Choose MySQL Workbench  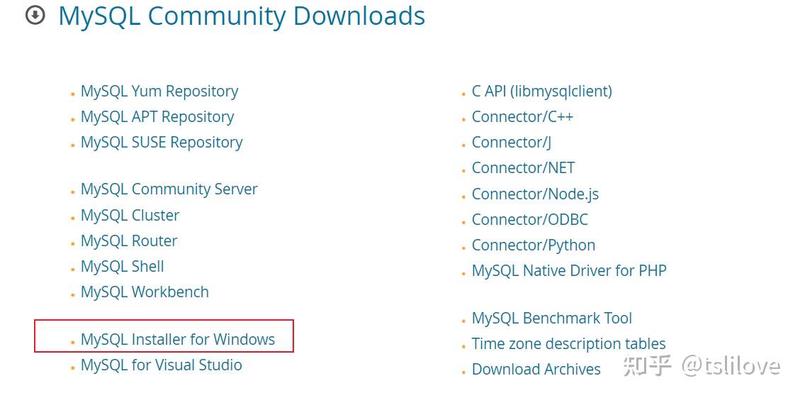click(145, 292)
